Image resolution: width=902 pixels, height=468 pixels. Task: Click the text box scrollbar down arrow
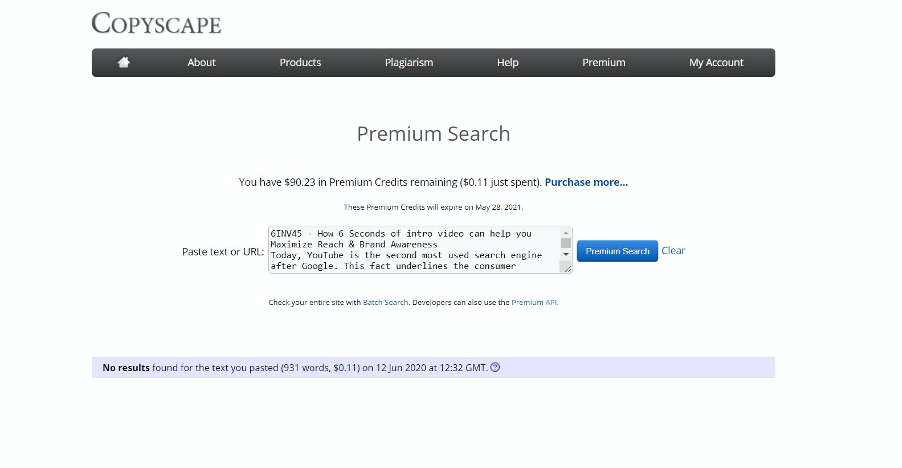point(566,254)
